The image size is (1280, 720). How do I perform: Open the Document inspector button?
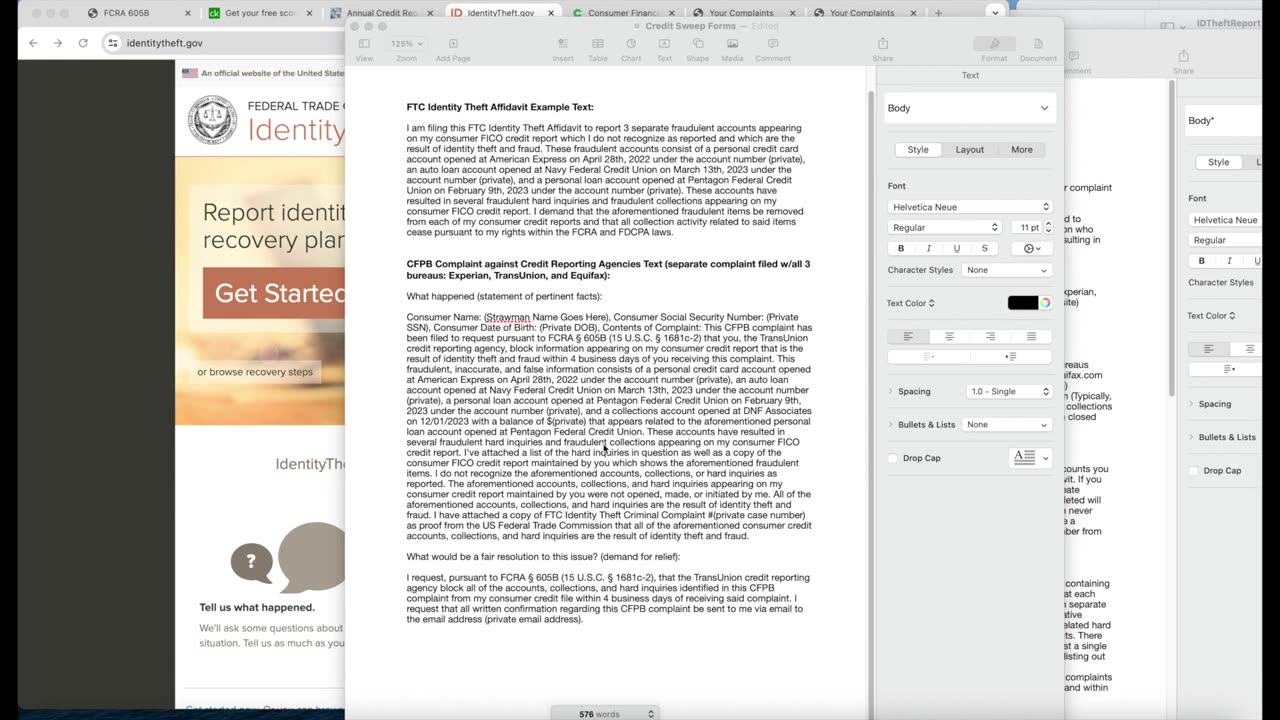coord(1038,44)
